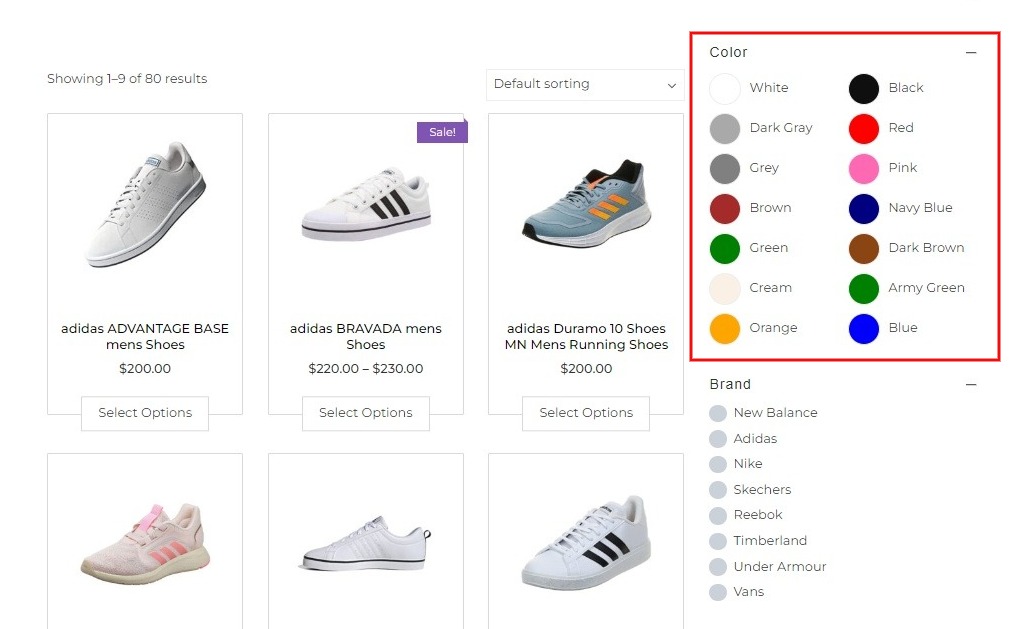Filter by Dark Gray color swatch
This screenshot has height=629, width=1031.
coord(725,128)
